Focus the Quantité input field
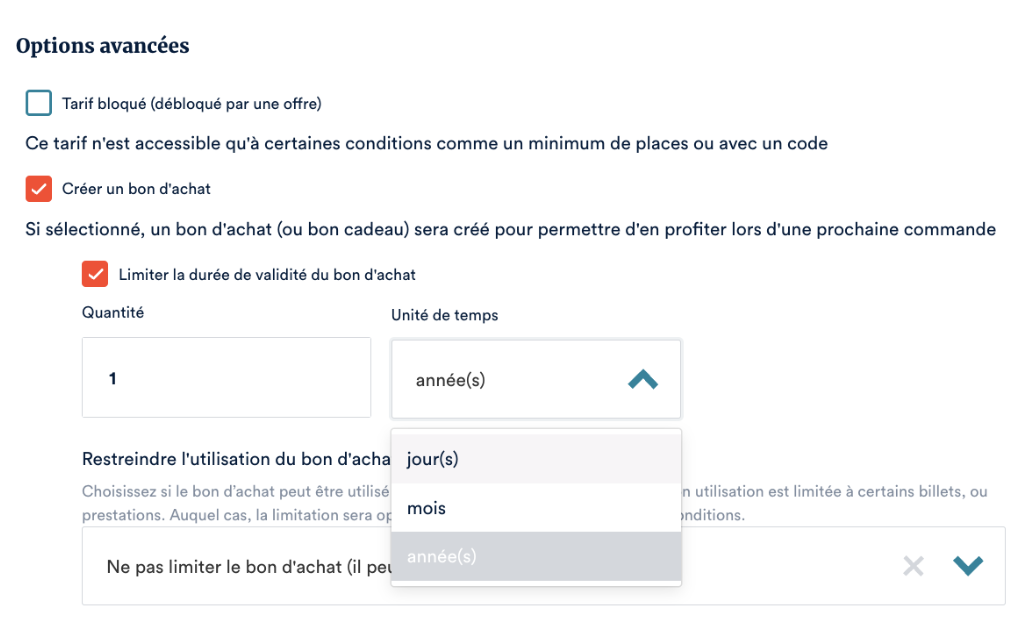Screen dimensions: 1024x630 point(226,378)
